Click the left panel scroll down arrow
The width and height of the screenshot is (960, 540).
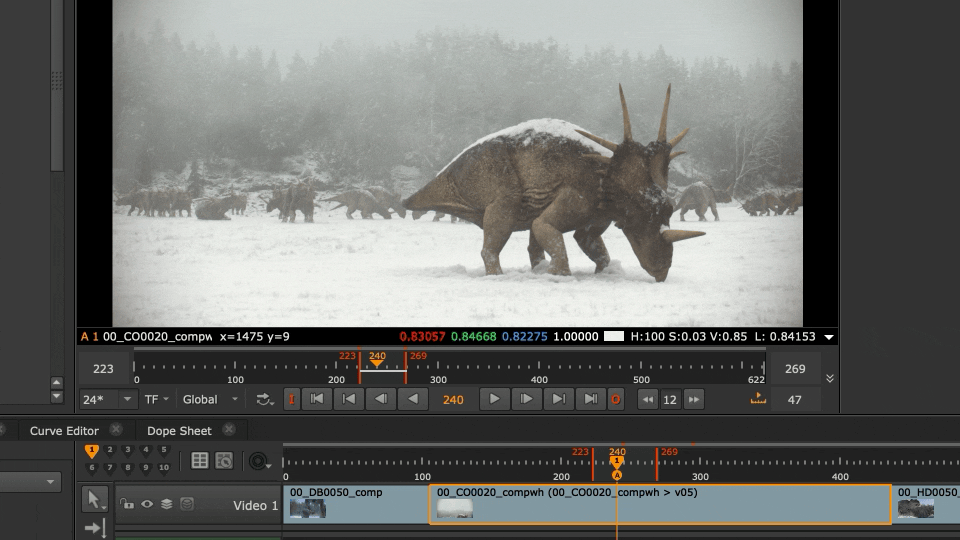click(x=56, y=396)
